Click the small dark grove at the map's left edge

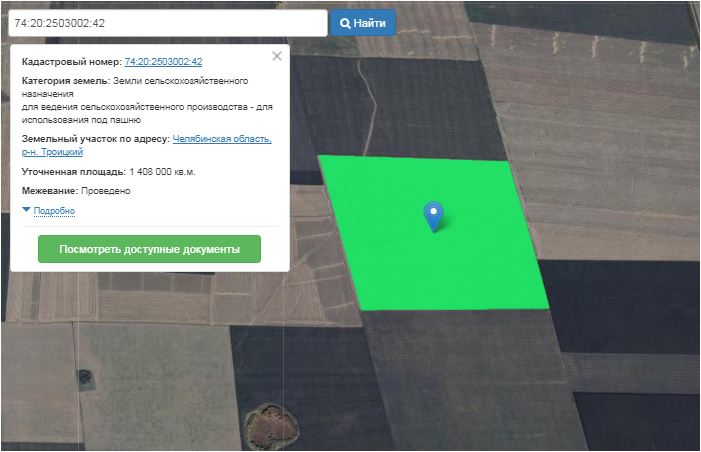click(85, 377)
